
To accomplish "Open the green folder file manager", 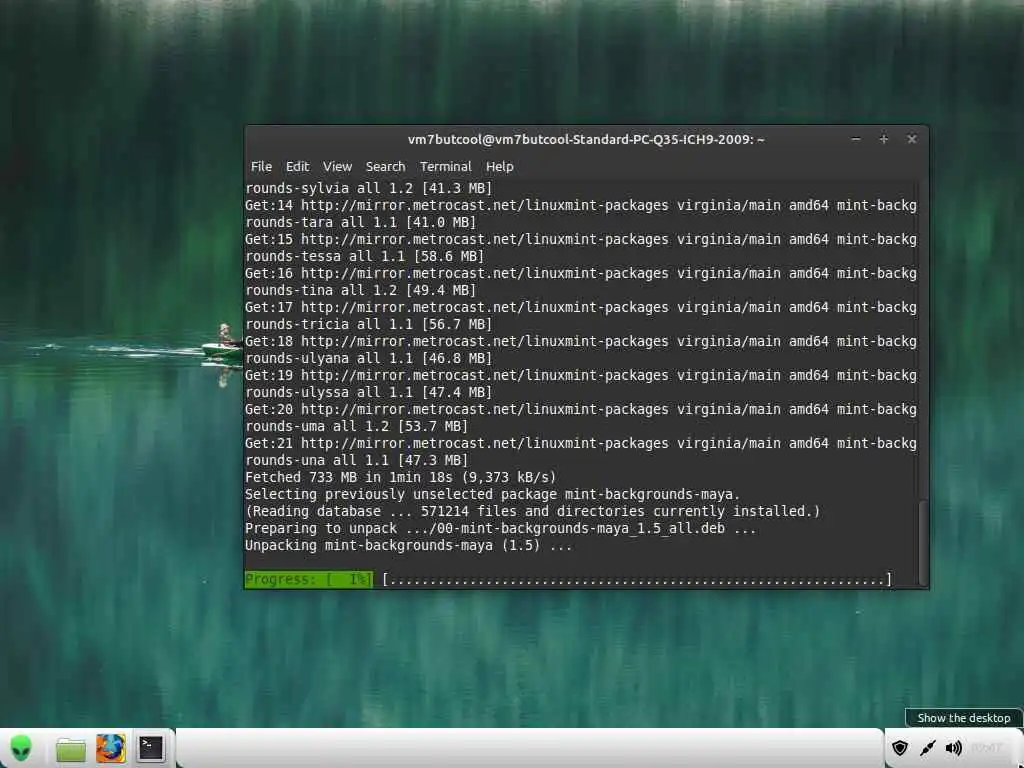I will pyautogui.click(x=71, y=749).
